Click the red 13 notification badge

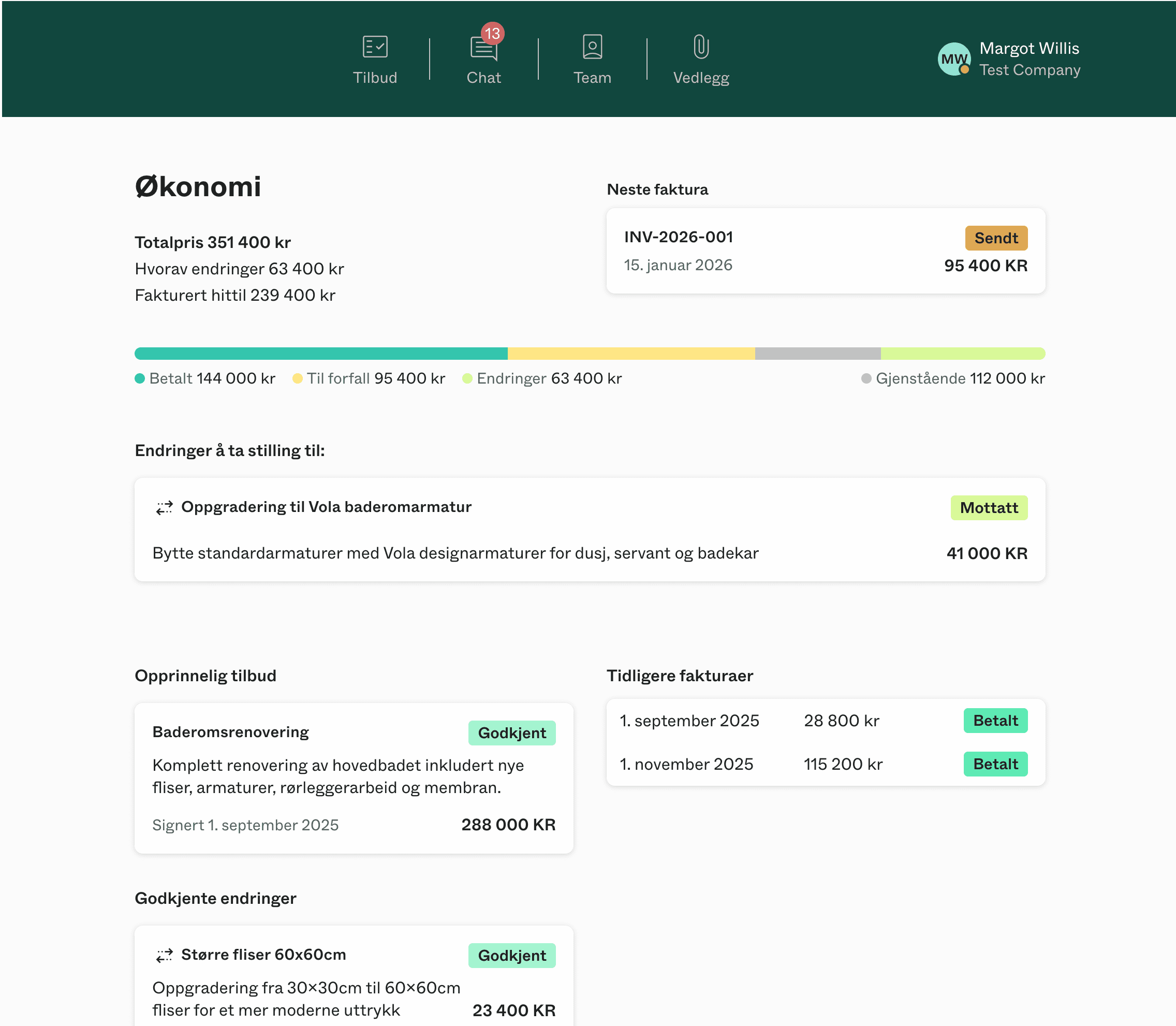pyautogui.click(x=492, y=33)
